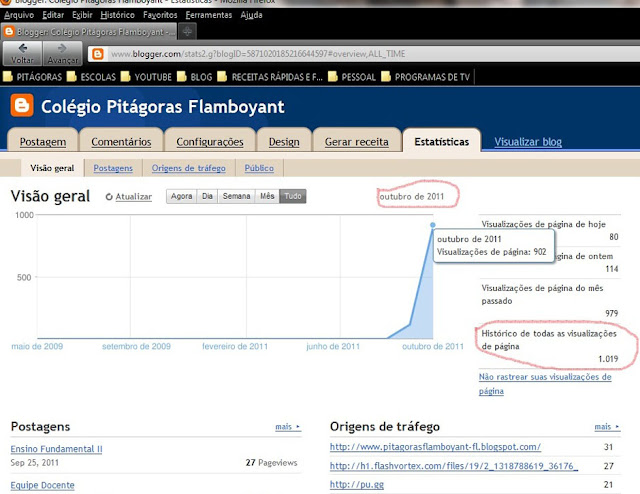Open the Arquivo menu
Screen dimensions: 640x494
coord(19,15)
